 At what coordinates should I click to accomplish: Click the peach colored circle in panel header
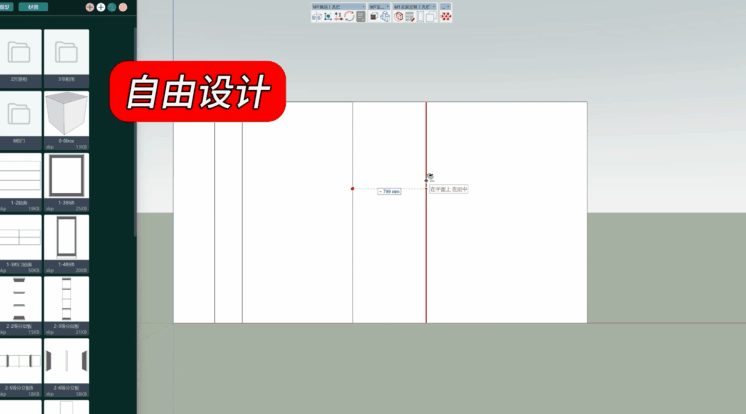123,7
